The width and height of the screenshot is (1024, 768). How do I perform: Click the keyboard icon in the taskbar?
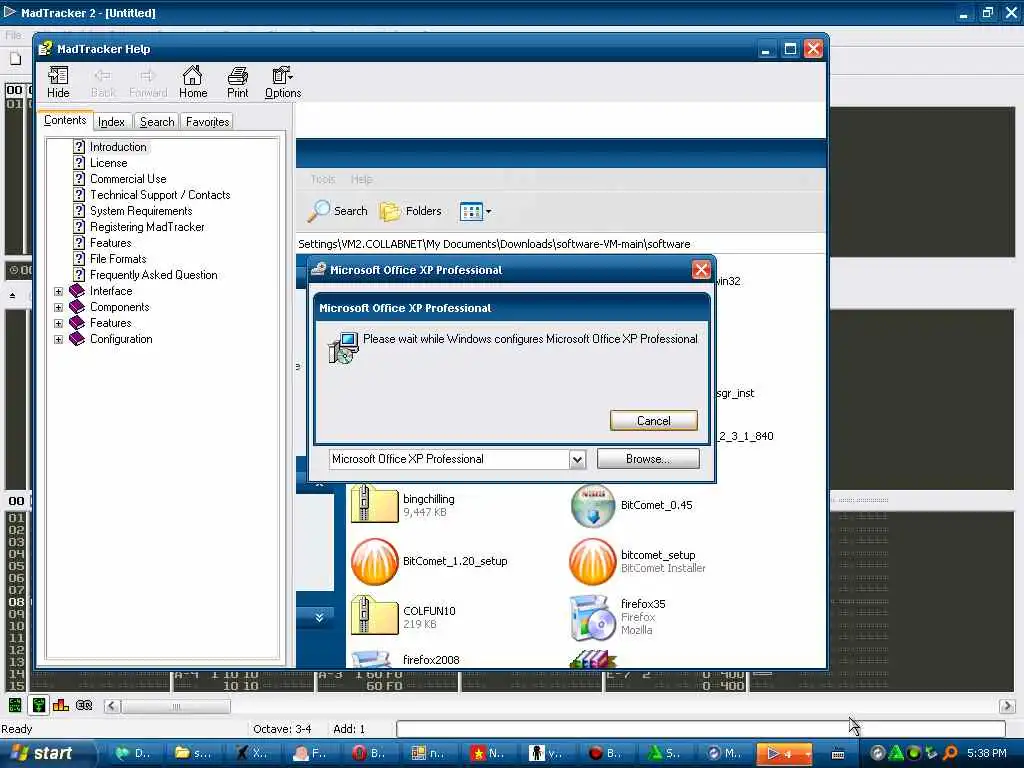pyautogui.click(x=838, y=754)
